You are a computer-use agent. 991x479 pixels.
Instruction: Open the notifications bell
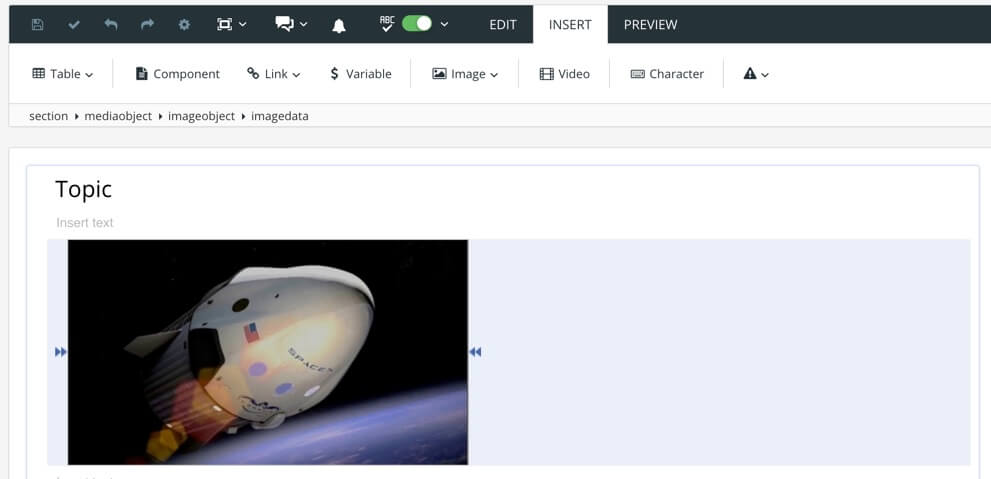[339, 25]
